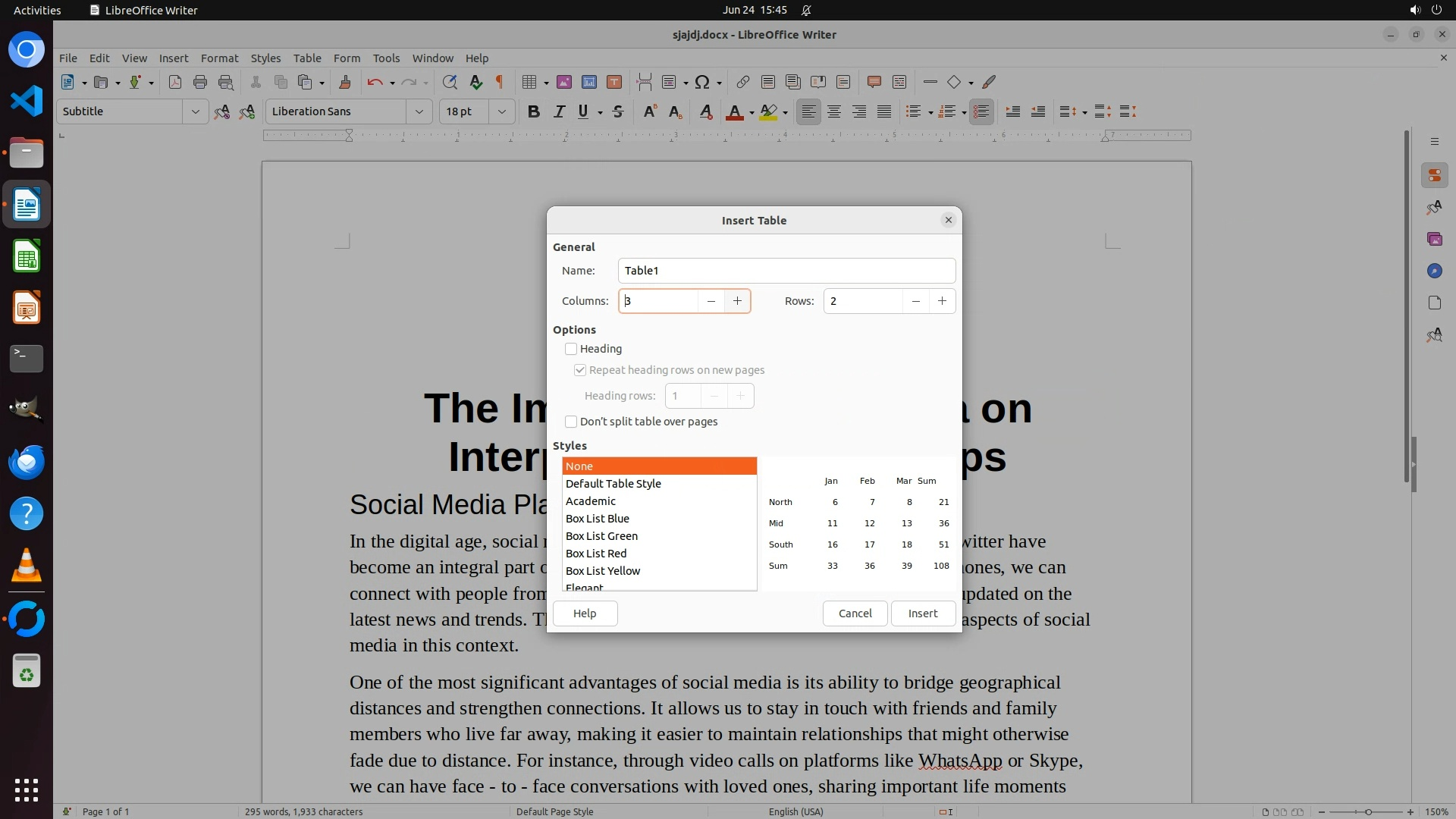Click the Insert Hyperlink icon
The width and height of the screenshot is (1456, 819).
[x=742, y=82]
